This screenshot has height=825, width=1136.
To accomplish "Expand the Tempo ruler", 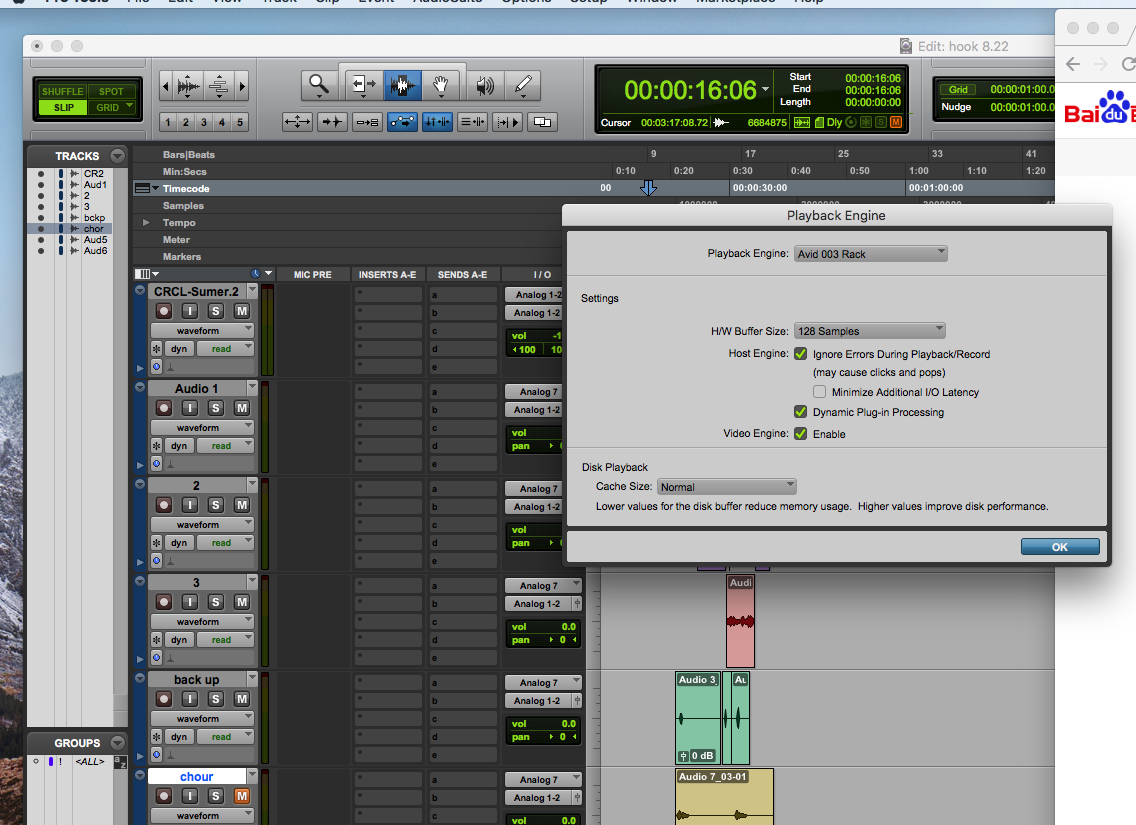I will pos(146,222).
